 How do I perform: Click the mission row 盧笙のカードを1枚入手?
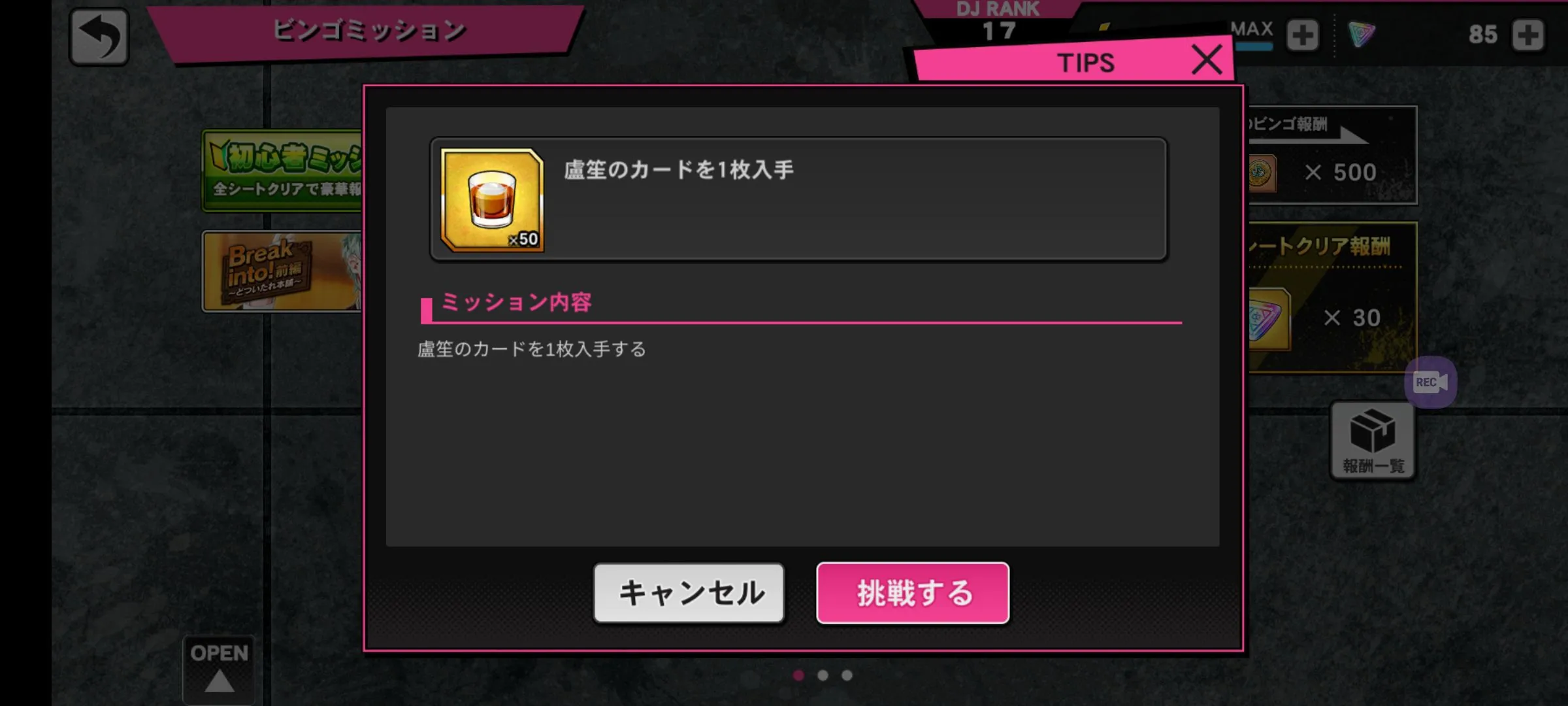point(798,199)
